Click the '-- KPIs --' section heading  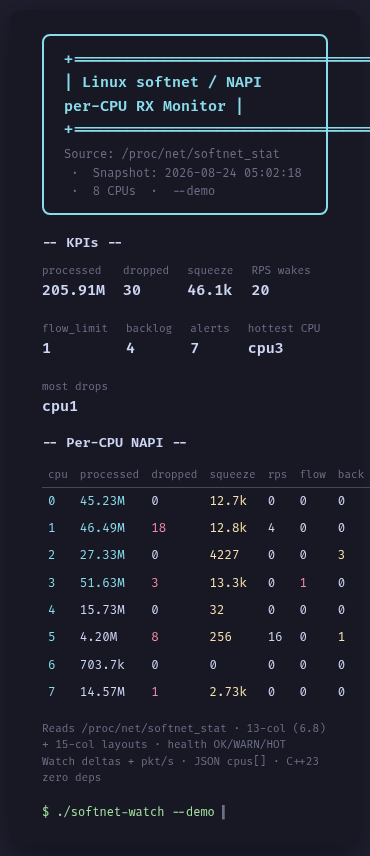82,242
